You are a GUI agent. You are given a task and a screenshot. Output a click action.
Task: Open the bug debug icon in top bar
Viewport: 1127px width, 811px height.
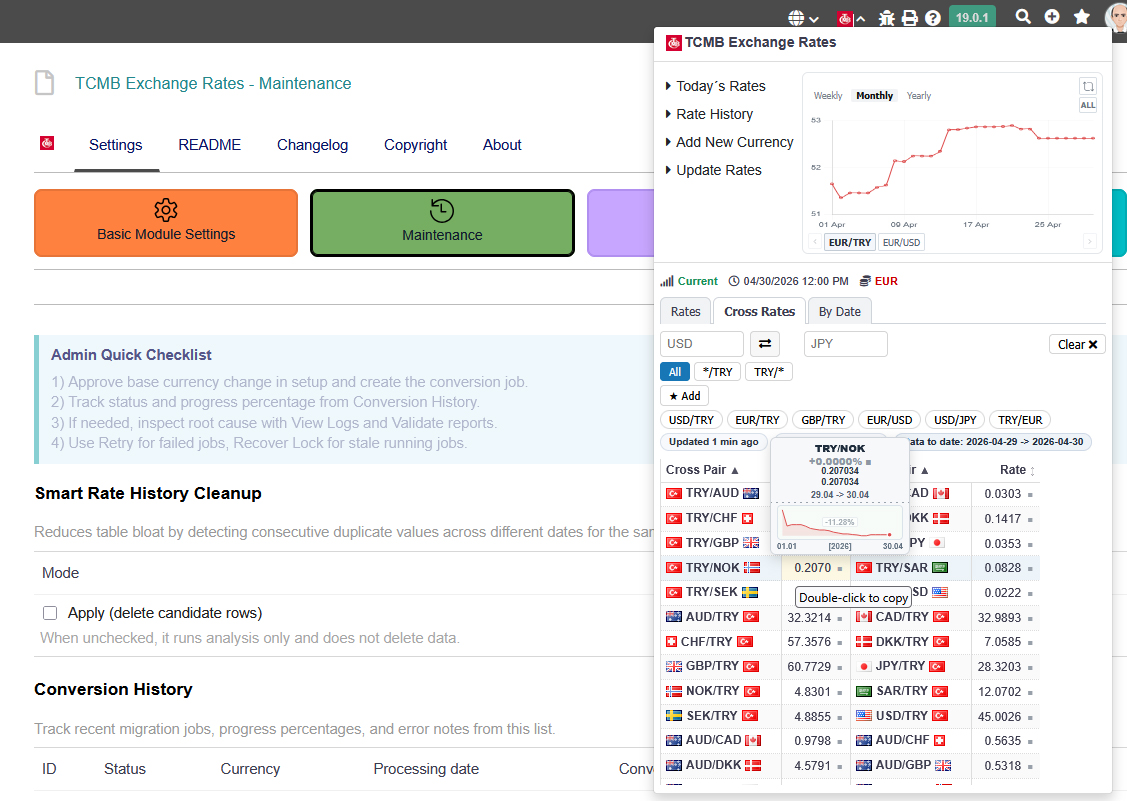(887, 18)
